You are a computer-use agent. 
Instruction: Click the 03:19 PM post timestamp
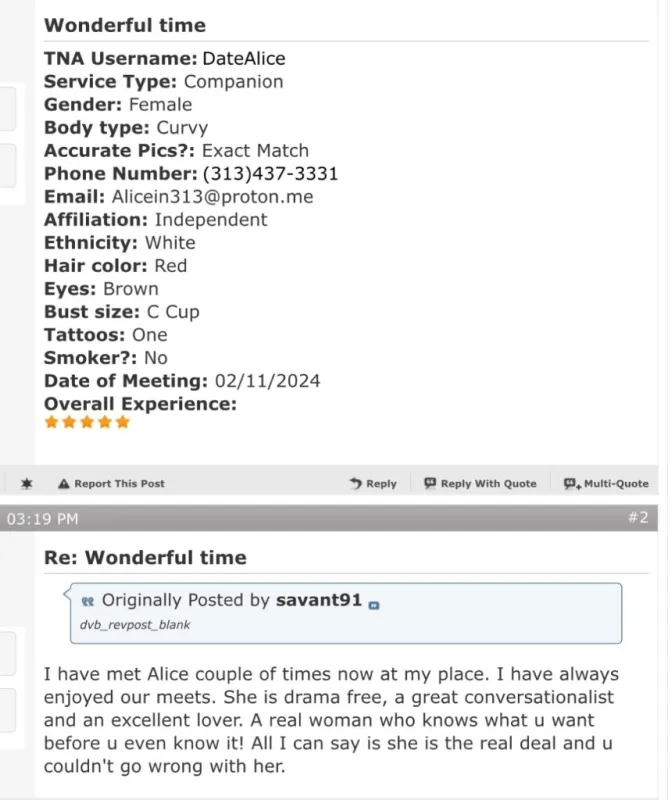click(x=42, y=518)
